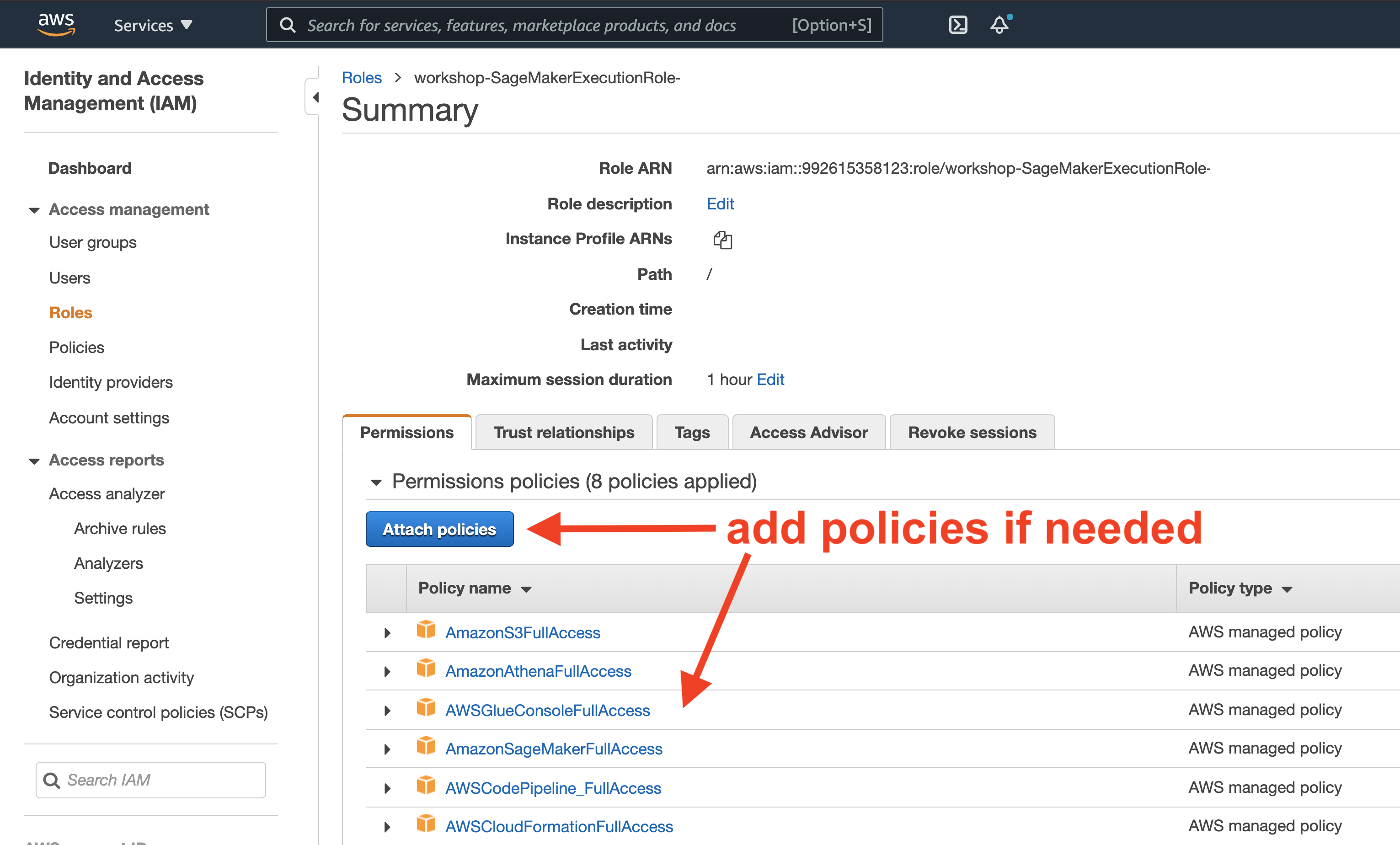Collapse the IAM side navigation arrow
Screen dimensions: 1400x845
point(315,97)
